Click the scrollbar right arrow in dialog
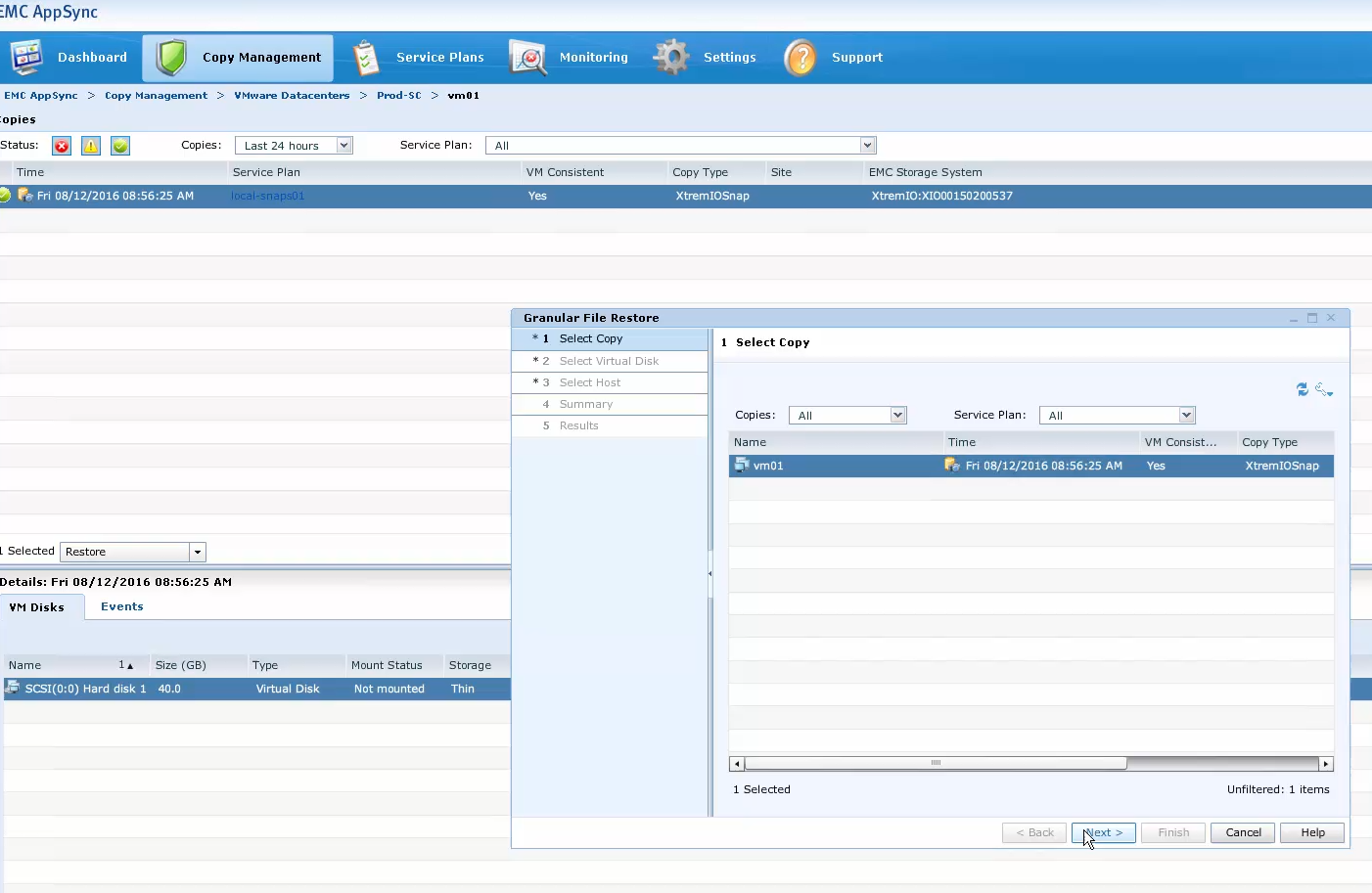The image size is (1372, 893). (1326, 764)
